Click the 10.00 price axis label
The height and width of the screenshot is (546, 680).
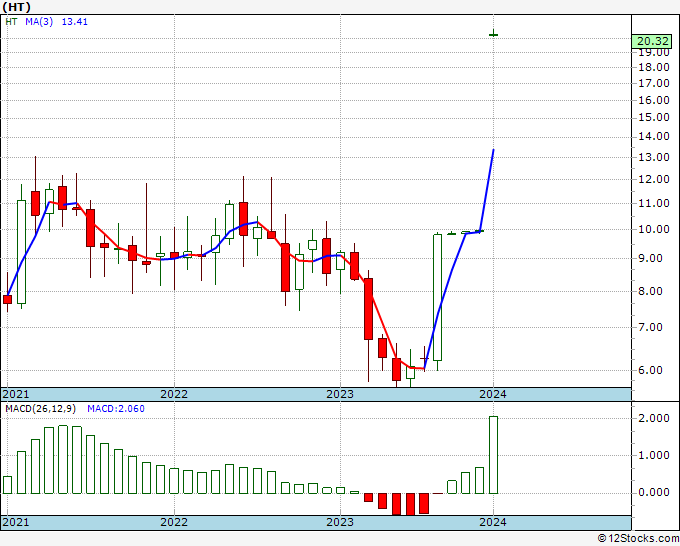click(654, 229)
